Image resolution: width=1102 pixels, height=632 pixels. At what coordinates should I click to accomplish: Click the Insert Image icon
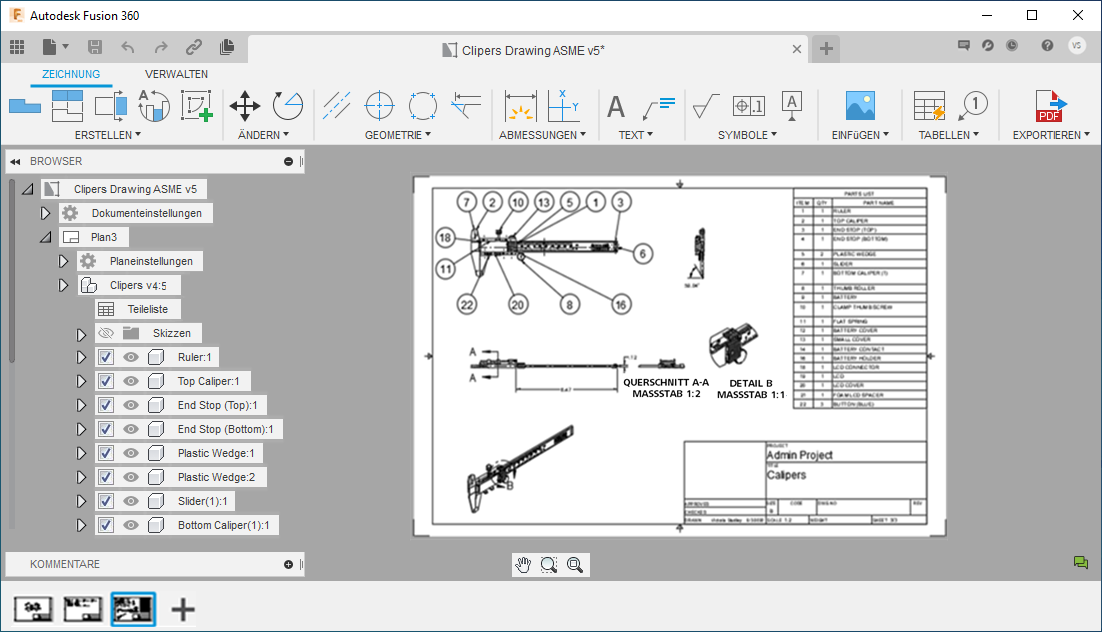point(860,106)
